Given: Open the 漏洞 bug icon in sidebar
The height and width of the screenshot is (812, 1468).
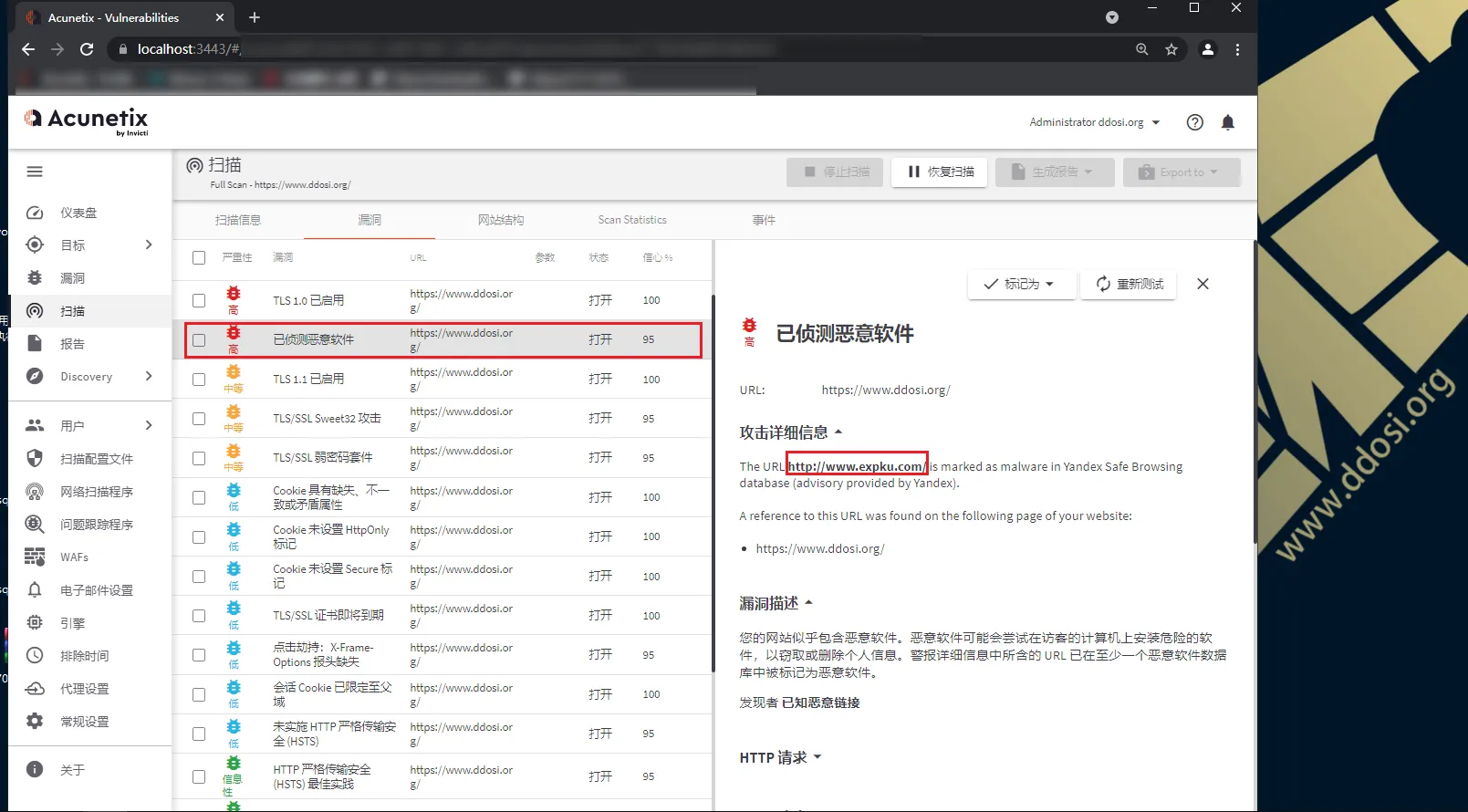Looking at the screenshot, I should click(x=35, y=278).
